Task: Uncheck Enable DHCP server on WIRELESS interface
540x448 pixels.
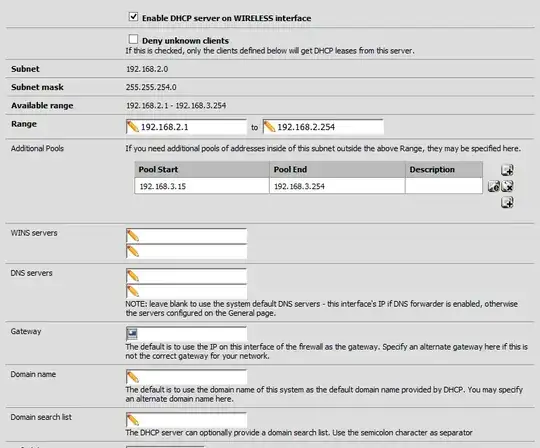Action: point(133,17)
